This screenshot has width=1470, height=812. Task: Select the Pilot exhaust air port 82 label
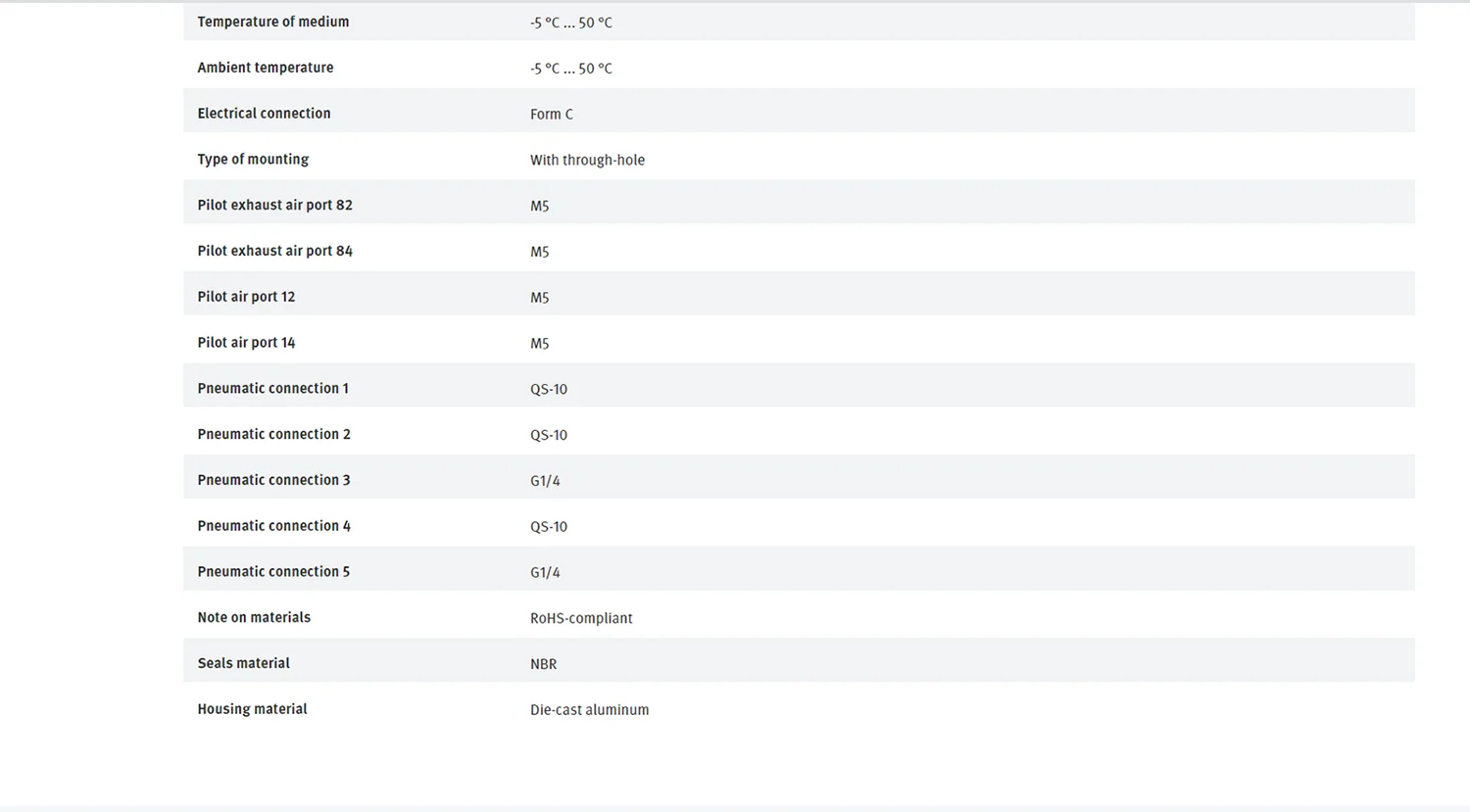tap(274, 206)
